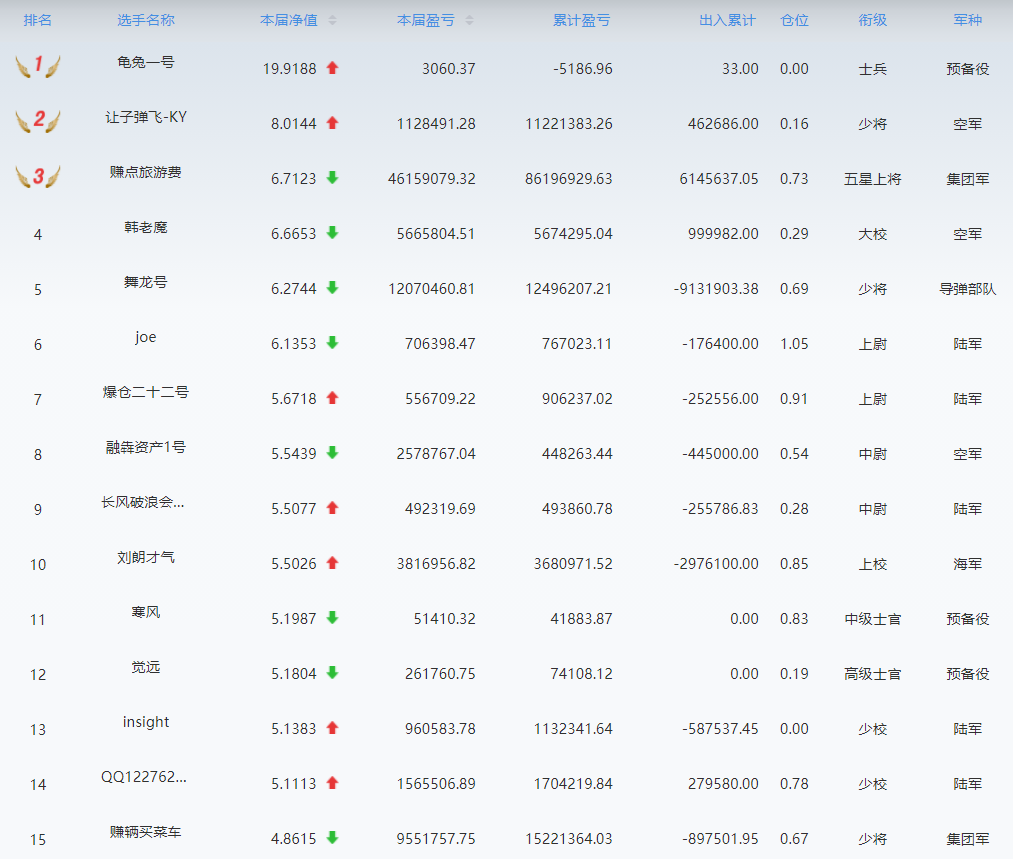Screen dimensions: 1013x859
Task: Sort by 本届净值 column arrows
Action: click(332, 21)
